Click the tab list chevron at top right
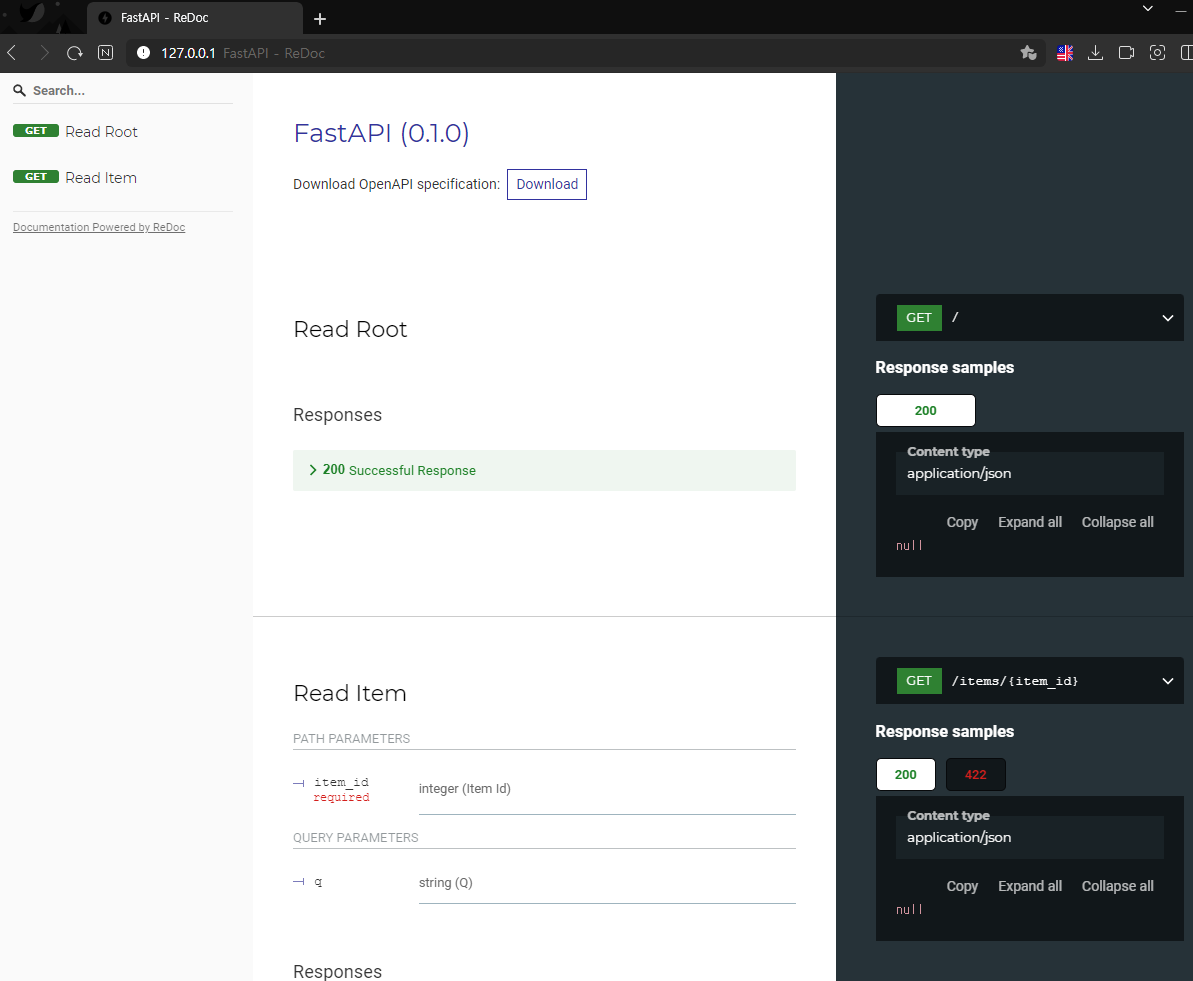 [x=1147, y=8]
